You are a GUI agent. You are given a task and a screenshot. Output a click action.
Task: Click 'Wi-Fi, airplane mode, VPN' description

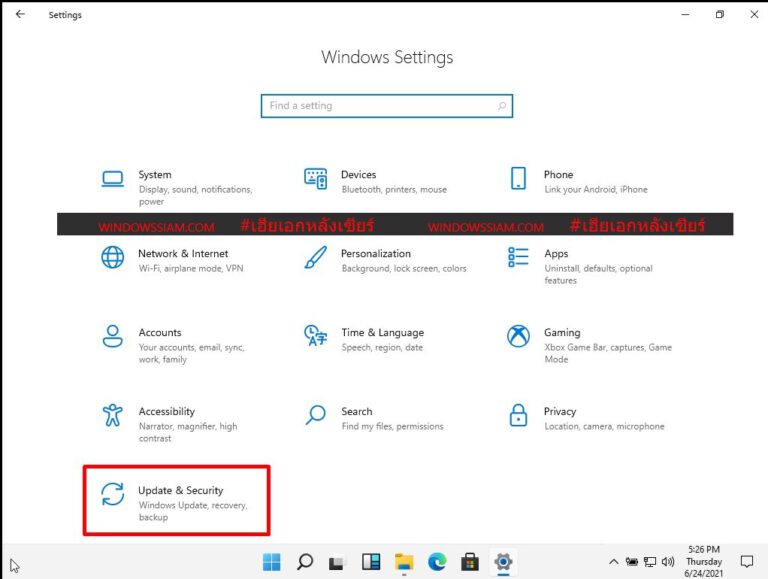tap(191, 268)
